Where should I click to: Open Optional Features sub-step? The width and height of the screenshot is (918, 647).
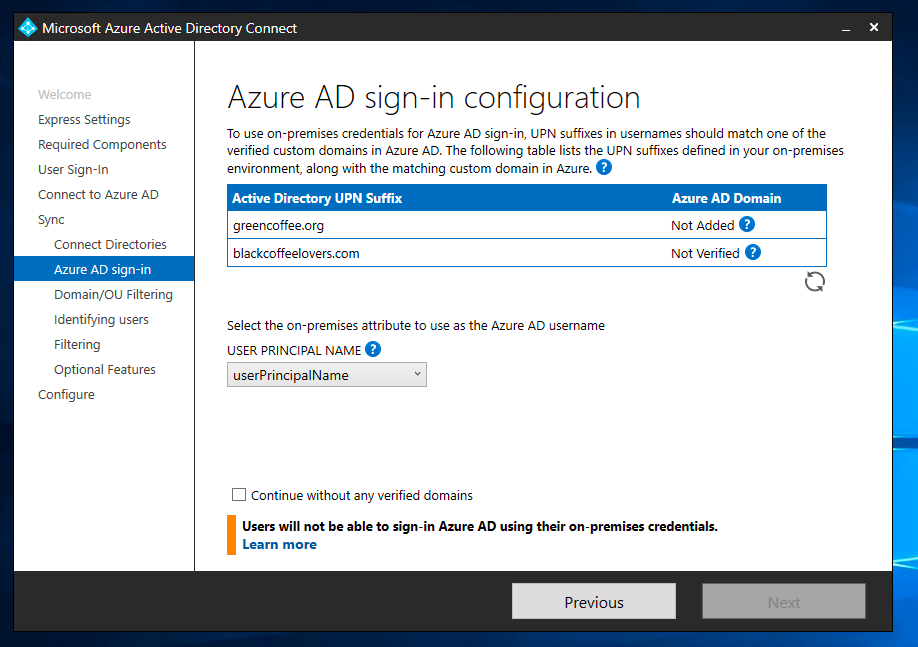click(105, 369)
